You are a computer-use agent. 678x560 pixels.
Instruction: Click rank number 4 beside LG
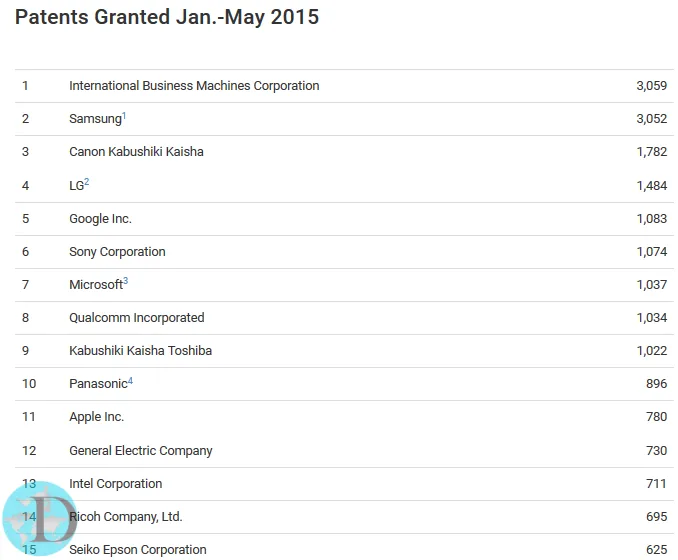[x=26, y=186]
